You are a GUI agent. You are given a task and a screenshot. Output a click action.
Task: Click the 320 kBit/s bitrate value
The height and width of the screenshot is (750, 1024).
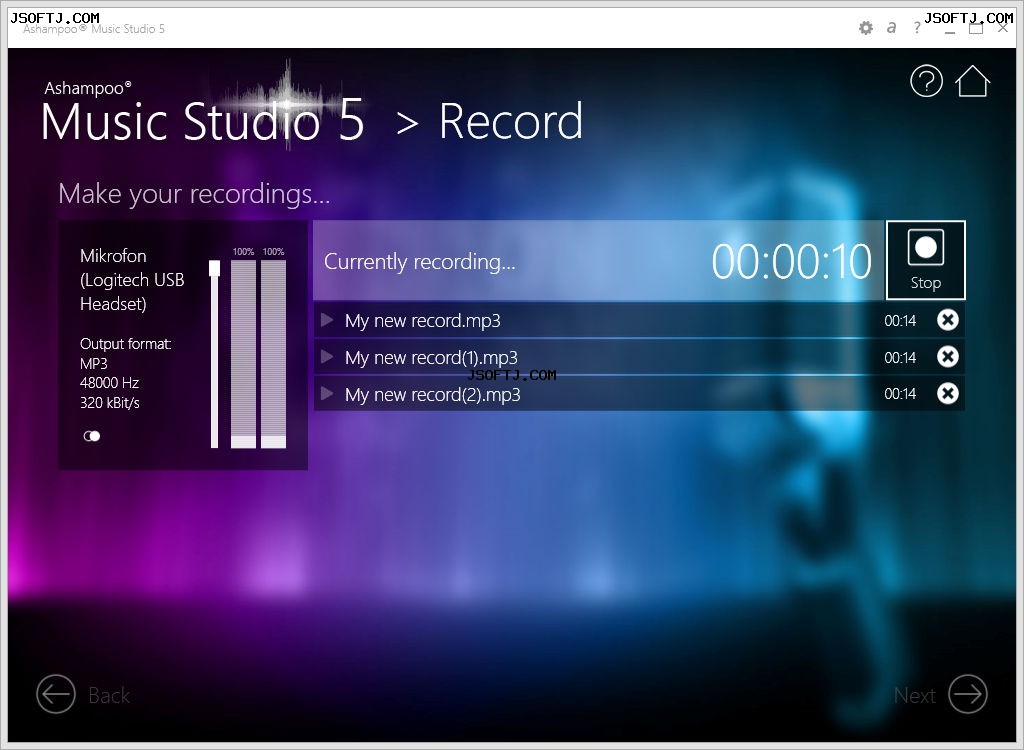click(x=110, y=402)
